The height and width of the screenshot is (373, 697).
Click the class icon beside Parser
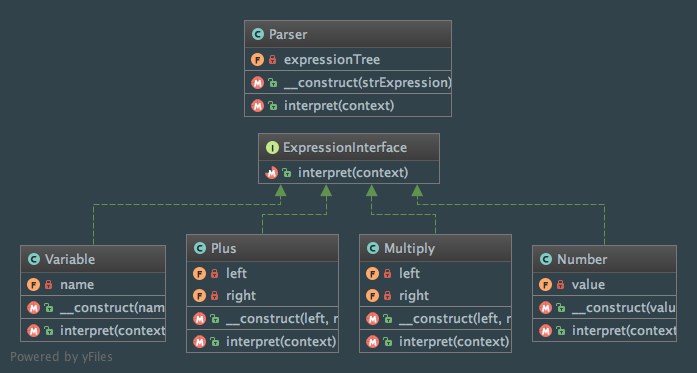pyautogui.click(x=258, y=34)
